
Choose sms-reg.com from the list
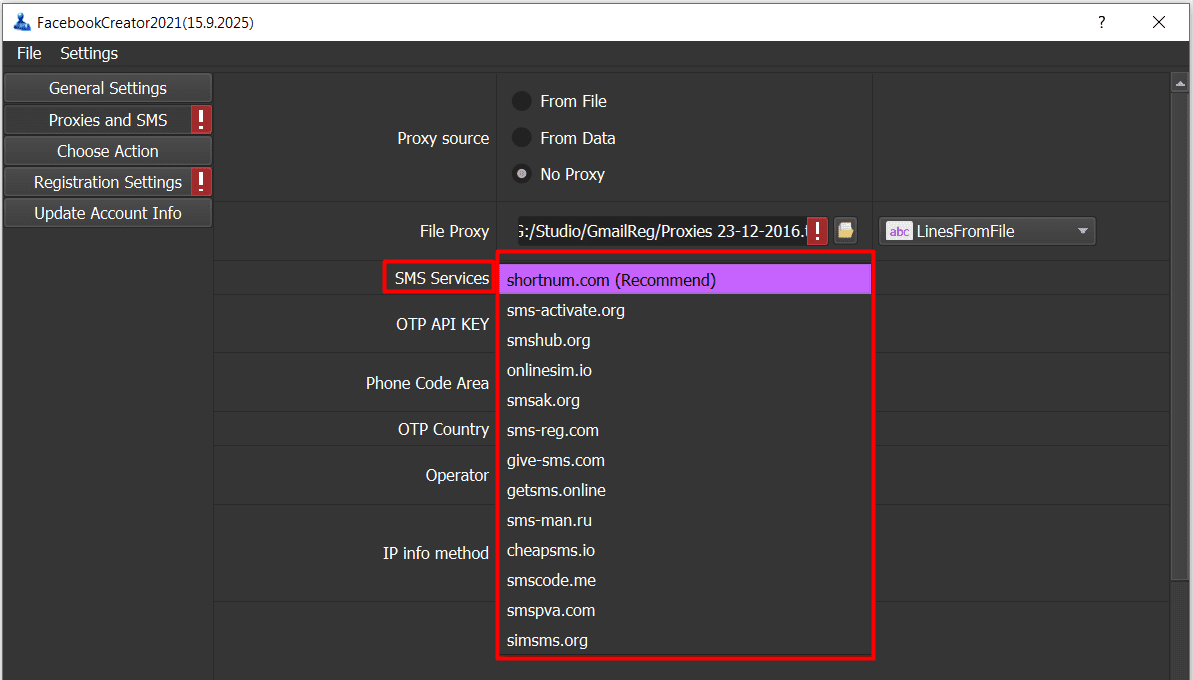click(x=685, y=431)
